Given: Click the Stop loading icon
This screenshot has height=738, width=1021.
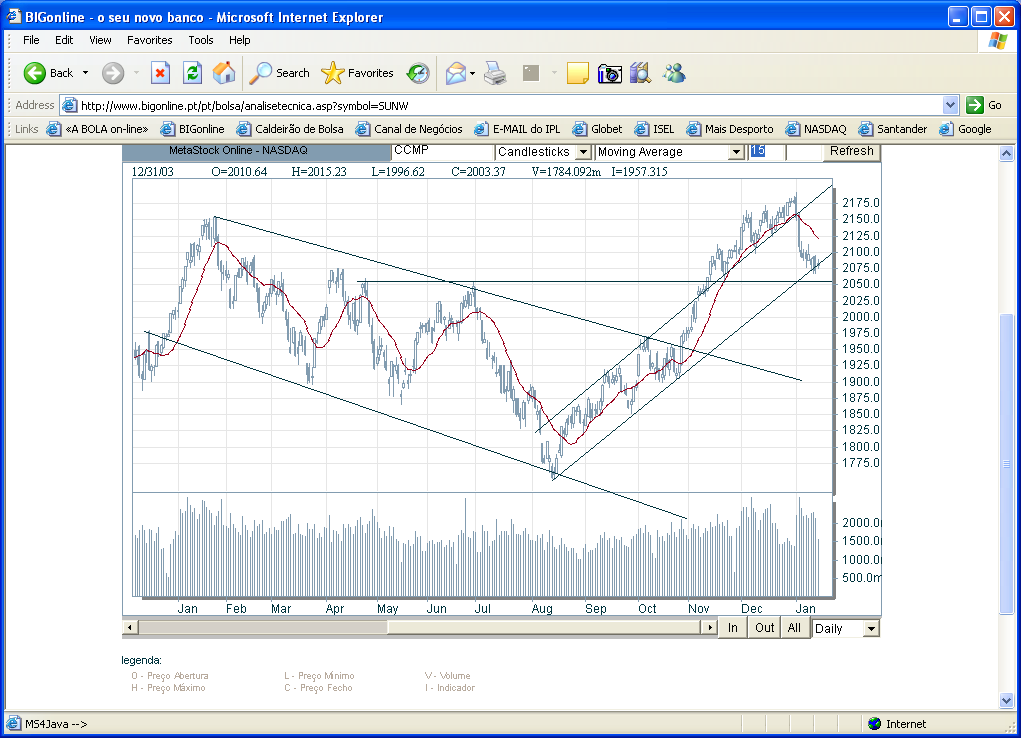Looking at the screenshot, I should coord(160,73).
